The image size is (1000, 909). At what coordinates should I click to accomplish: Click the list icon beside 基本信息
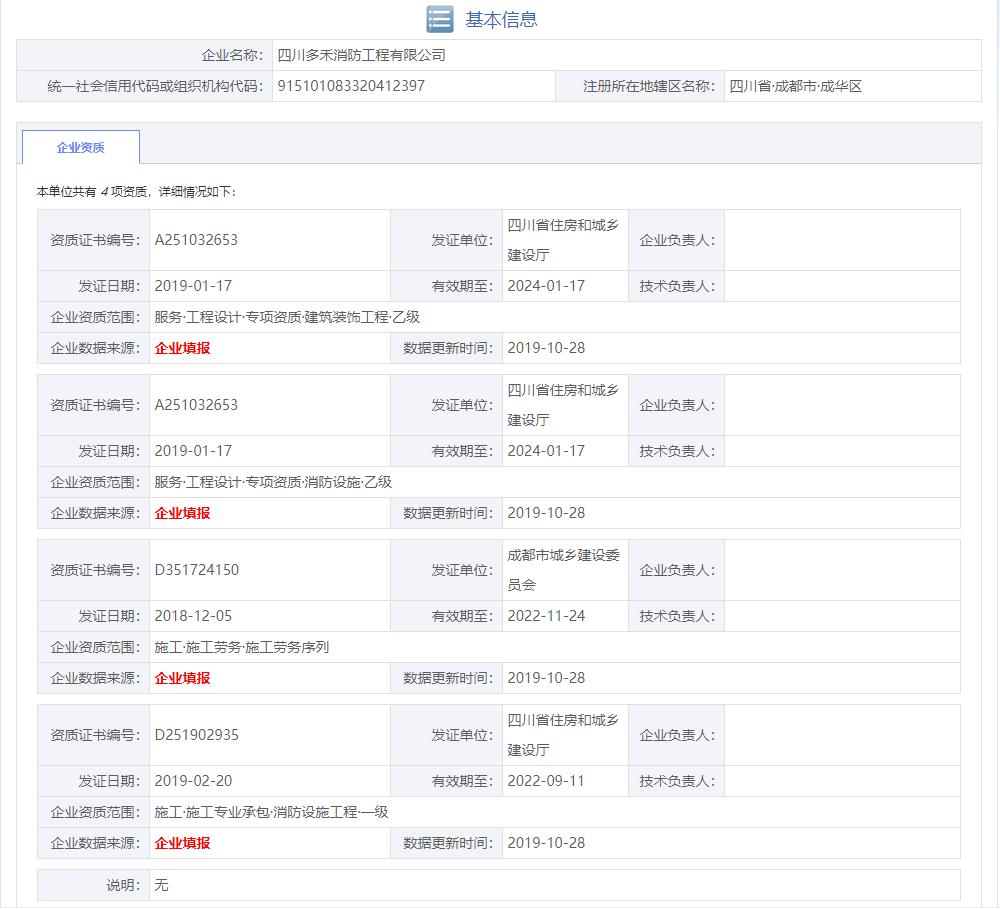pos(440,19)
